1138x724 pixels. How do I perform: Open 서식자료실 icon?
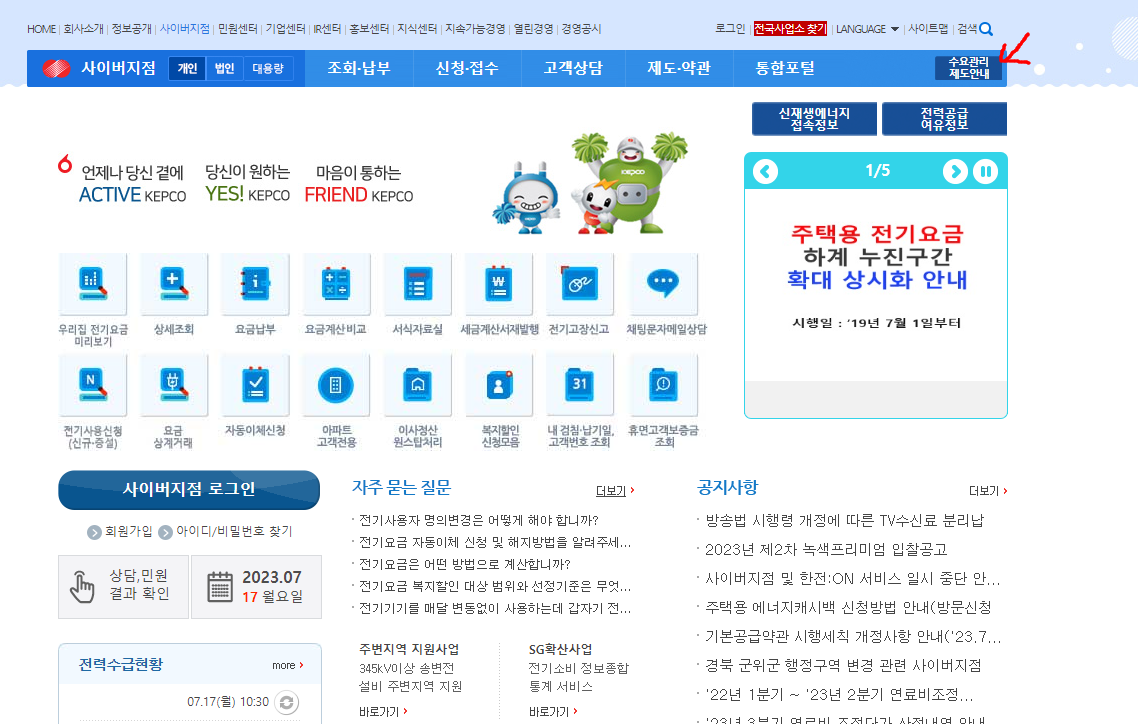pos(417,284)
